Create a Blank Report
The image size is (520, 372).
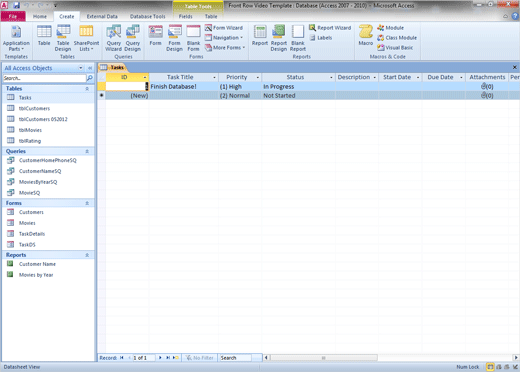[298, 38]
